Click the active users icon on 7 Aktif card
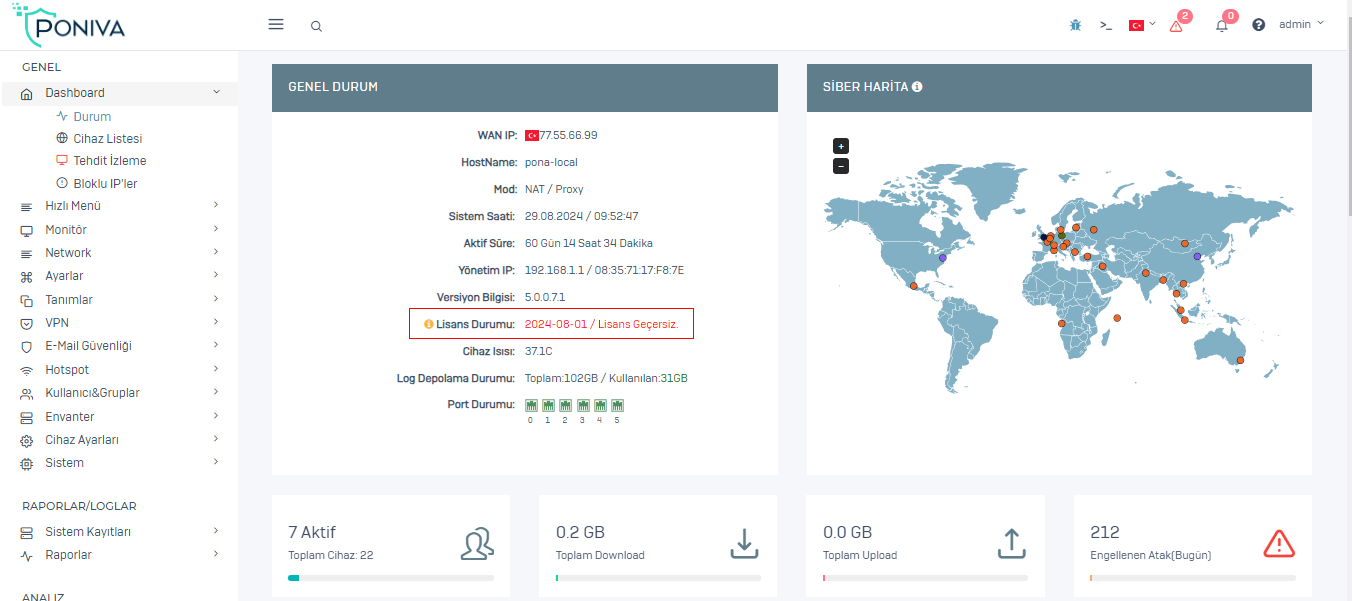Screen dimensions: 1352x601 click(477, 543)
